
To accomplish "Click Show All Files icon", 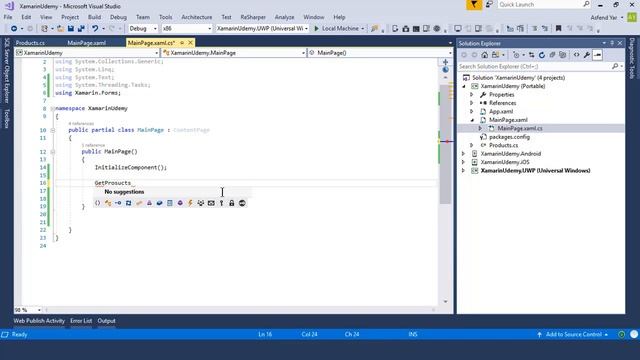I will pyautogui.click(x=563, y=55).
